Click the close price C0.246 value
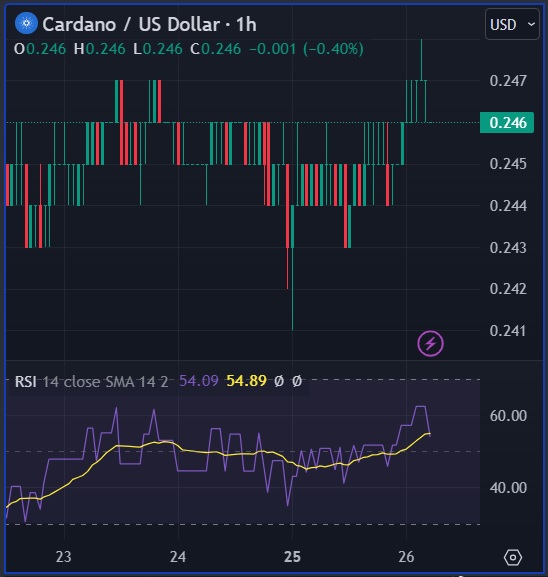This screenshot has height=577, width=548. point(215,49)
